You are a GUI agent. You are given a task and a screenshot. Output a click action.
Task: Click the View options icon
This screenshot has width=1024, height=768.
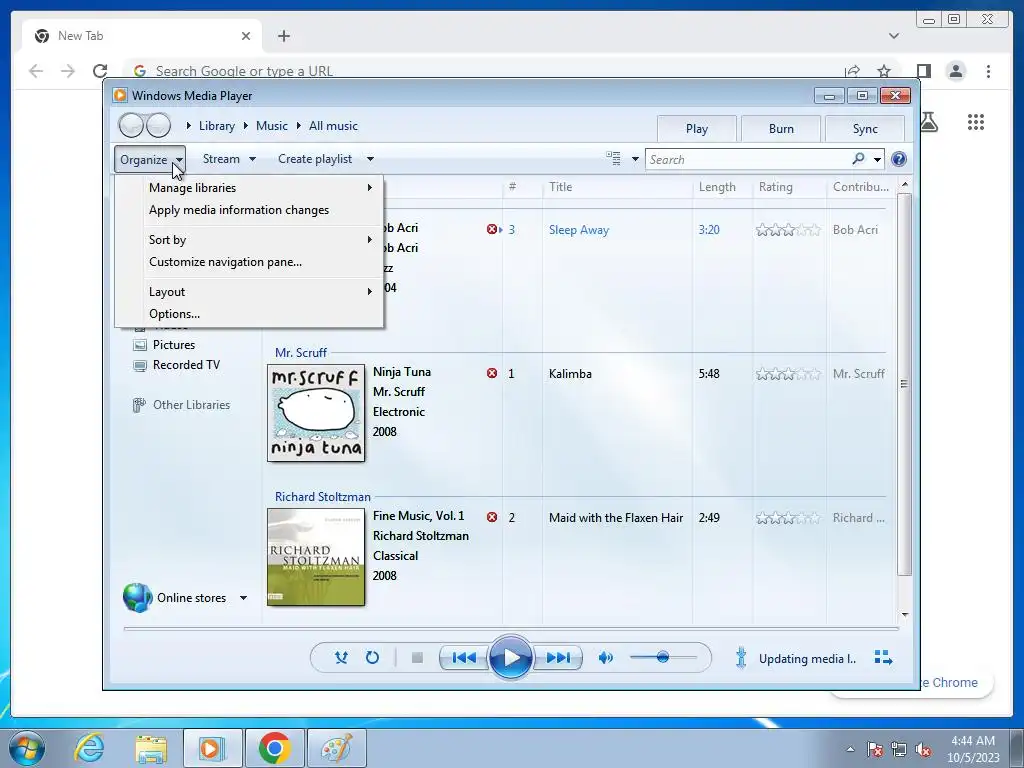point(613,159)
